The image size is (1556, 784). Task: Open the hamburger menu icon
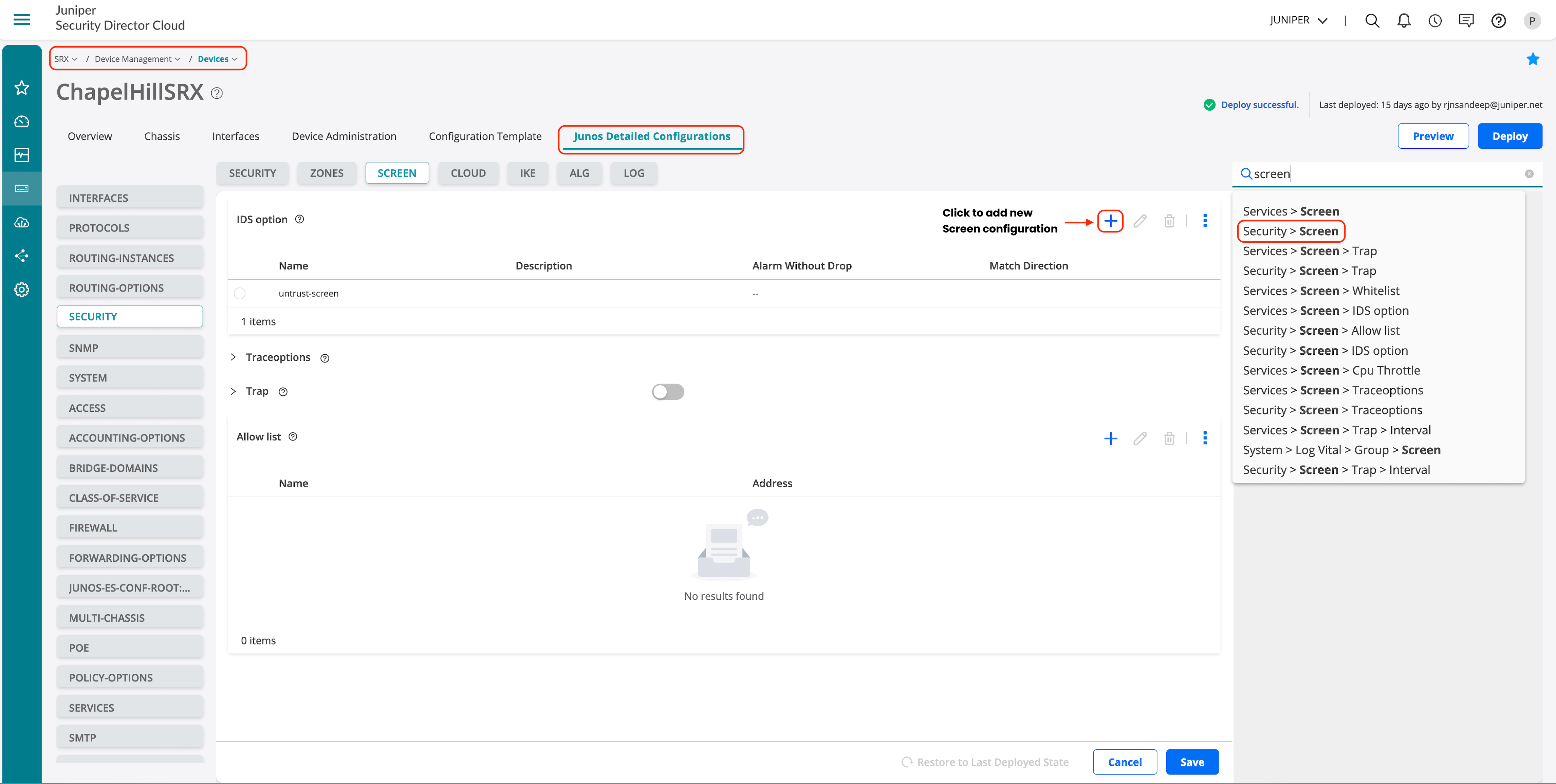coord(22,19)
